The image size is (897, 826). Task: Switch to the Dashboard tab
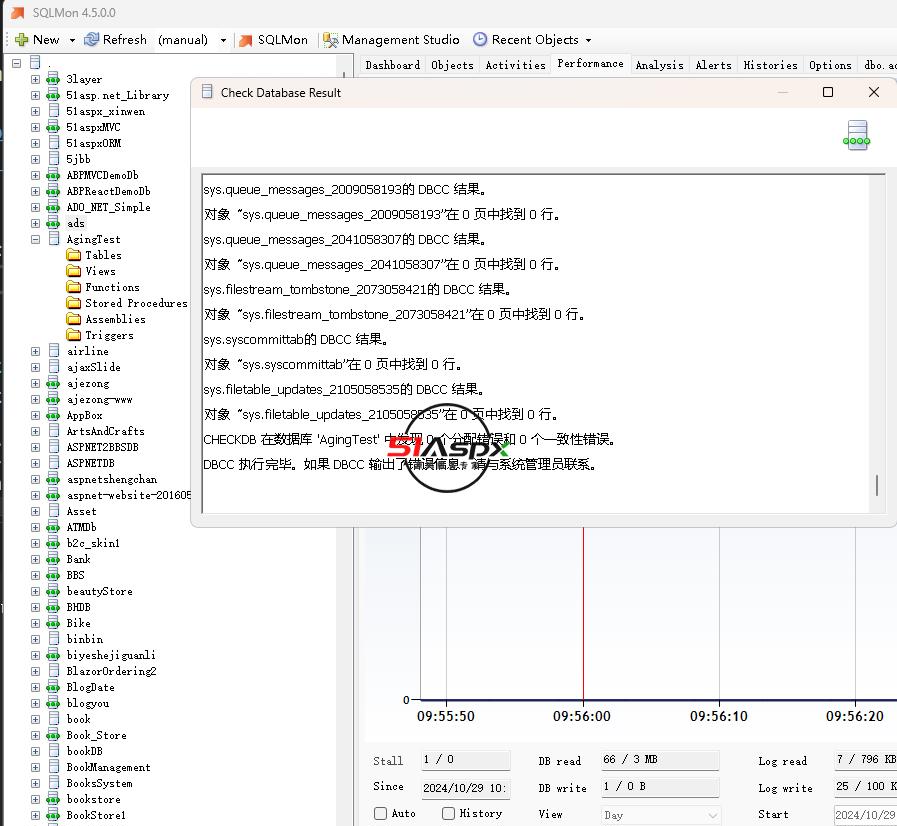coord(392,65)
